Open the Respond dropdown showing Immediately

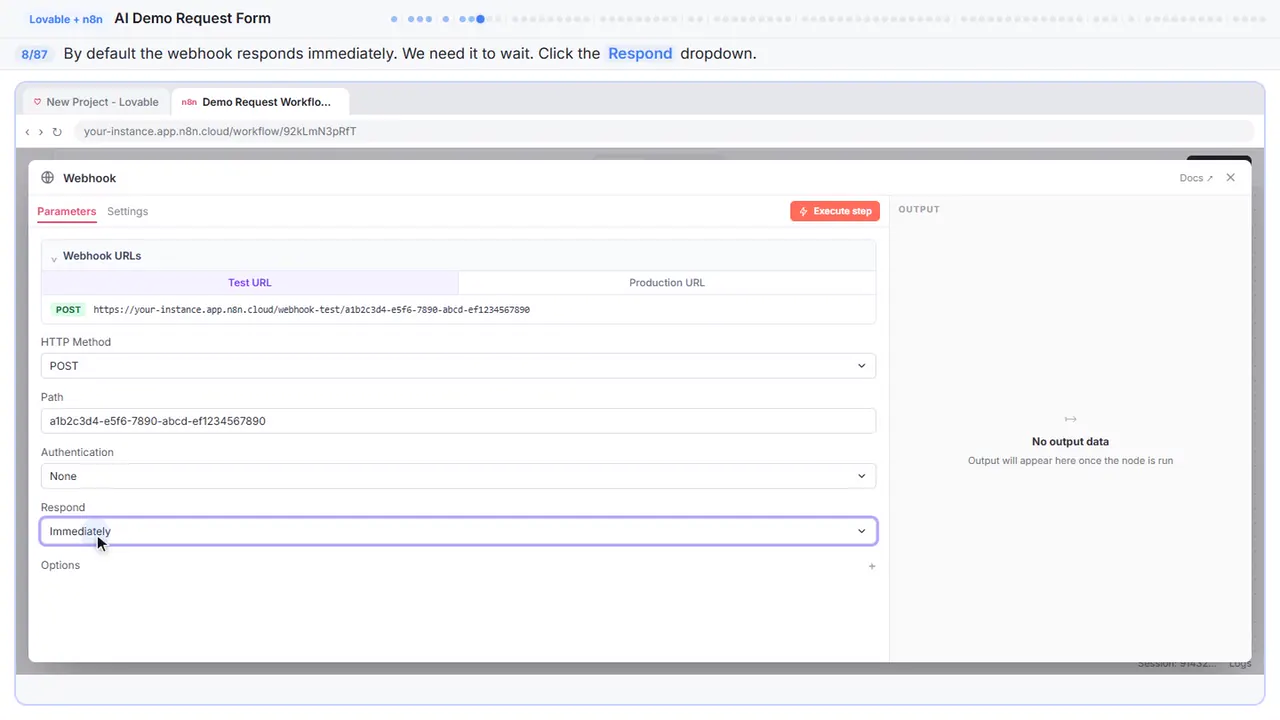[x=458, y=531]
